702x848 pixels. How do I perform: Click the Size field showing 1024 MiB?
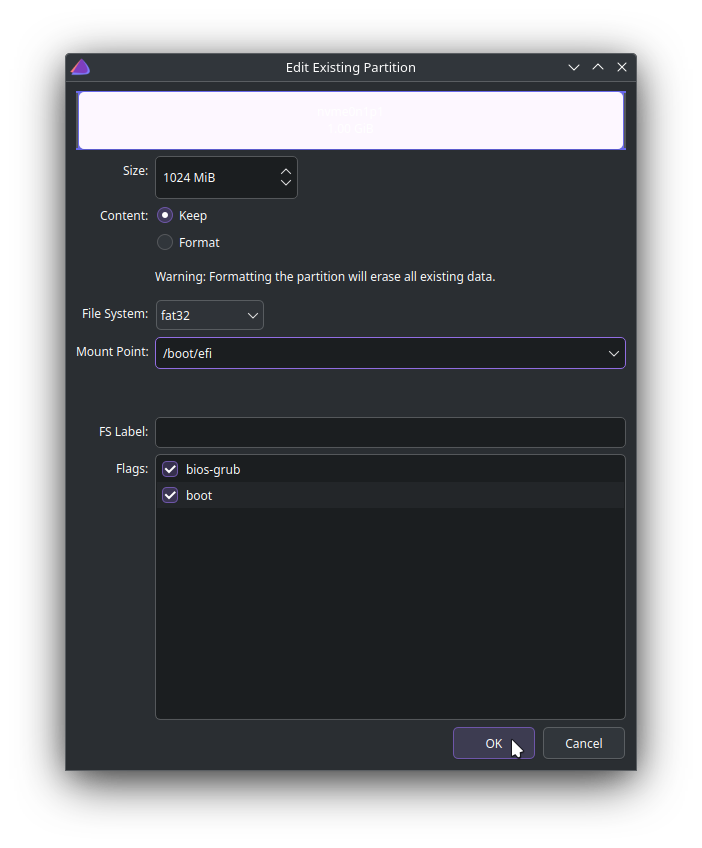[226, 177]
